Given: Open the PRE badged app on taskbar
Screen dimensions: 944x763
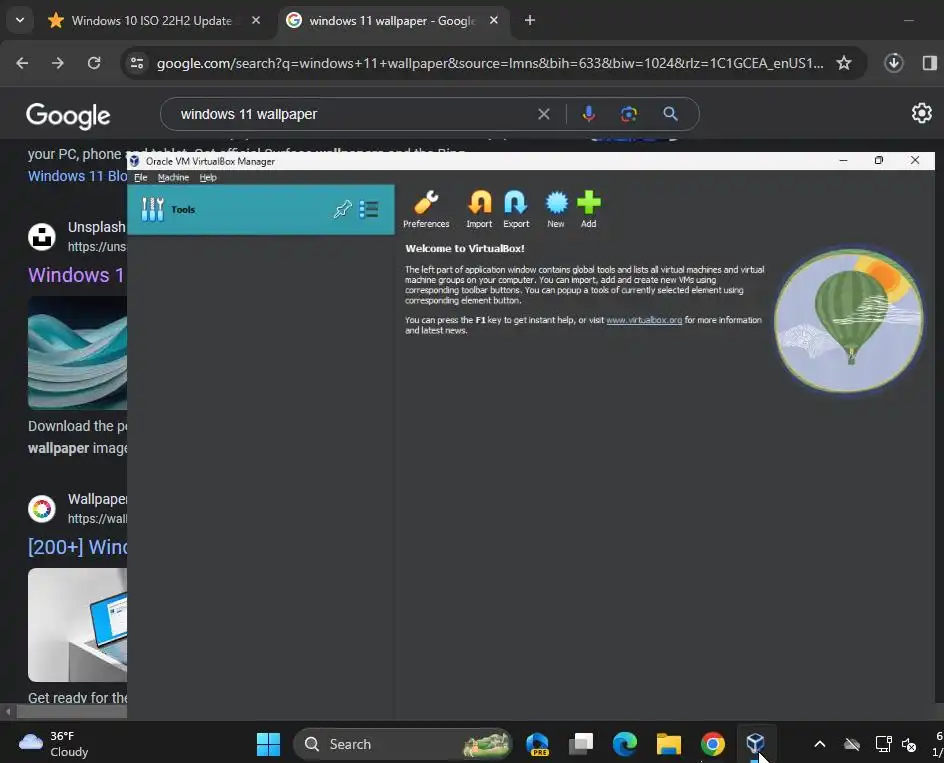Looking at the screenshot, I should click(538, 744).
